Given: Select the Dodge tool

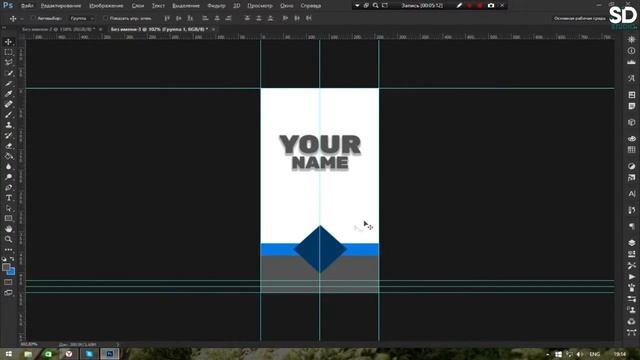Looking at the screenshot, I should click(9, 177).
